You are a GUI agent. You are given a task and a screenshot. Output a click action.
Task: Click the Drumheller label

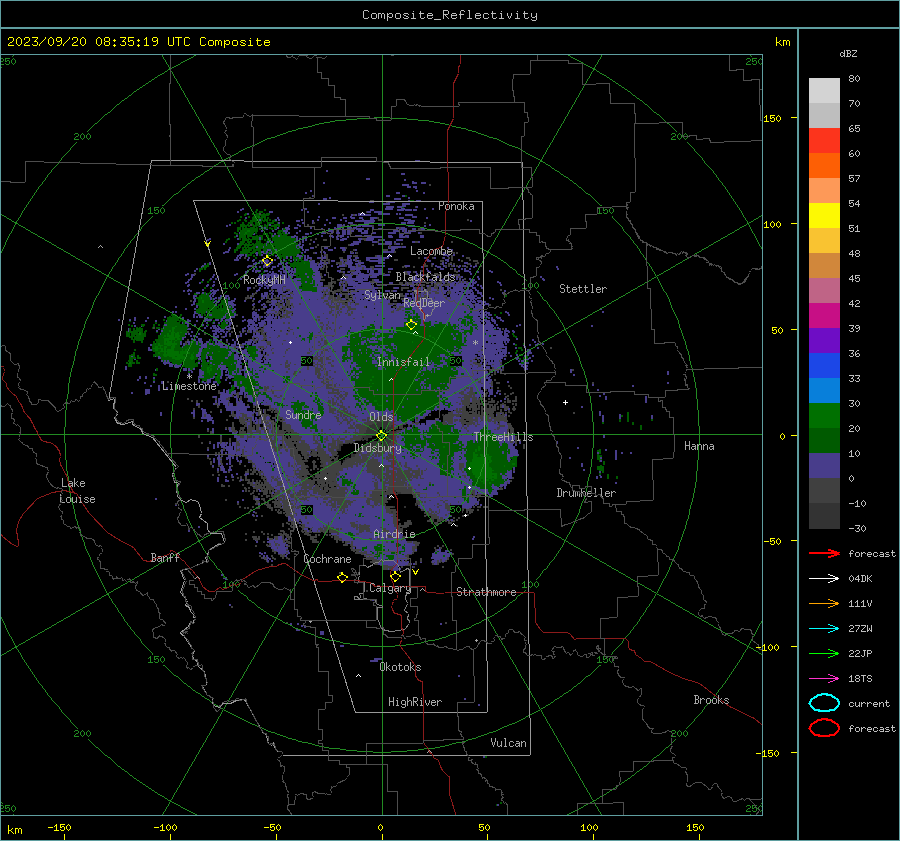tap(586, 493)
